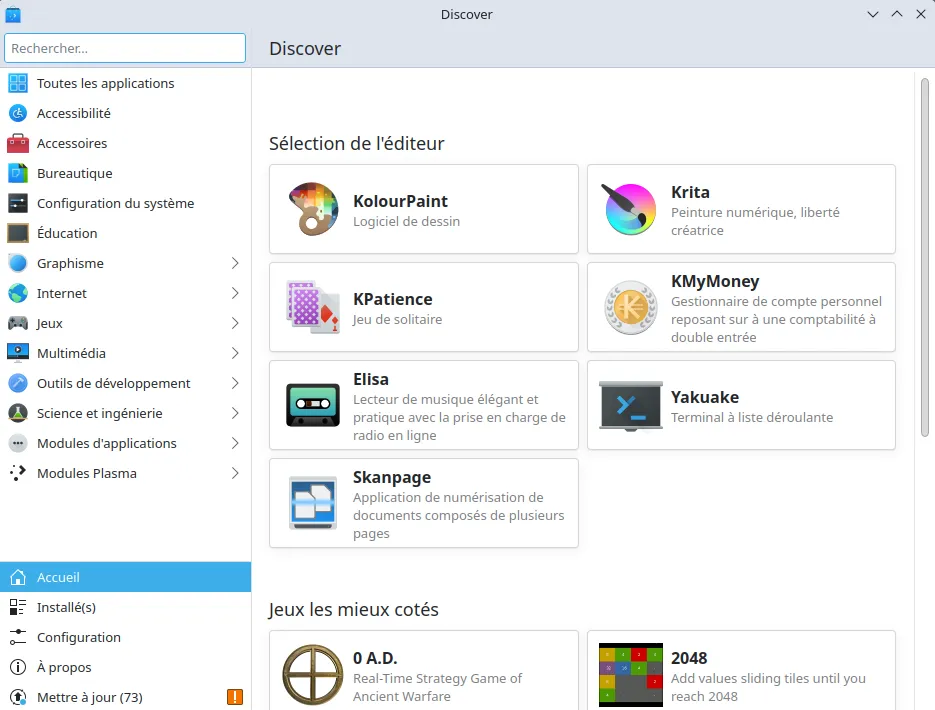Click the Skanpage scanner icon
The image size is (935, 710).
tap(312, 503)
